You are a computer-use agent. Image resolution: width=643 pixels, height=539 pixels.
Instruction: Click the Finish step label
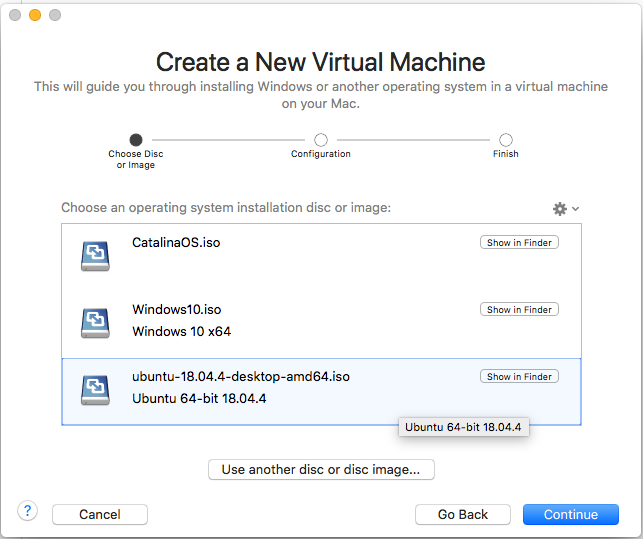pos(506,154)
